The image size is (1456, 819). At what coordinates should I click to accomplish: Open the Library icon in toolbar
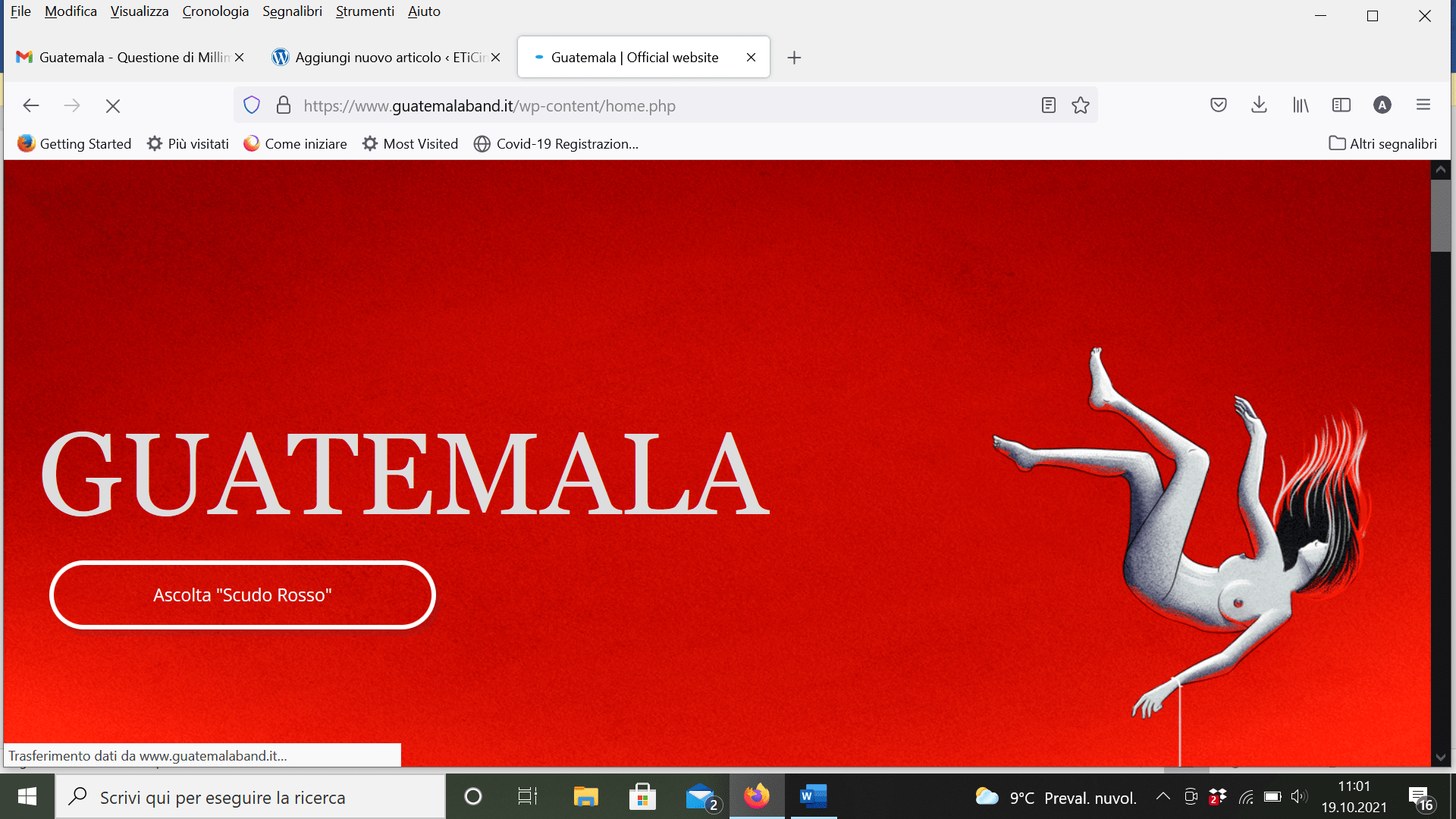coord(1301,105)
